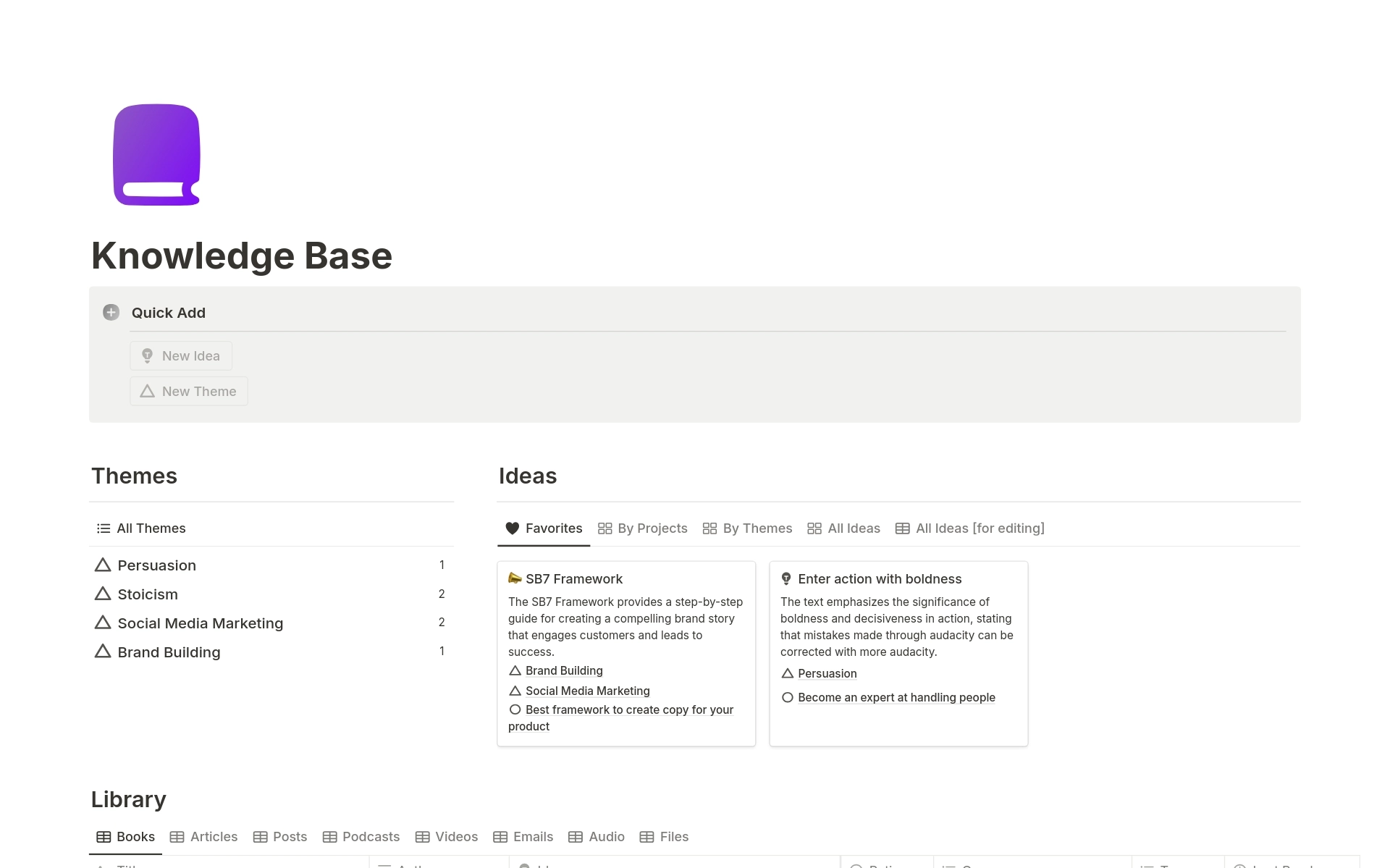Open the Stoicism theme
Viewport: 1390px width, 868px height.
click(147, 594)
